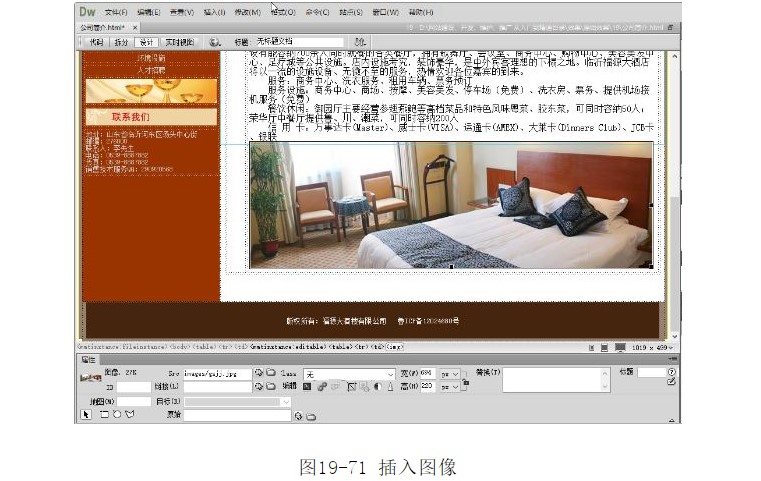The height and width of the screenshot is (481, 761).
Task: Click the 人才招聘 navigation link
Action: point(151,71)
